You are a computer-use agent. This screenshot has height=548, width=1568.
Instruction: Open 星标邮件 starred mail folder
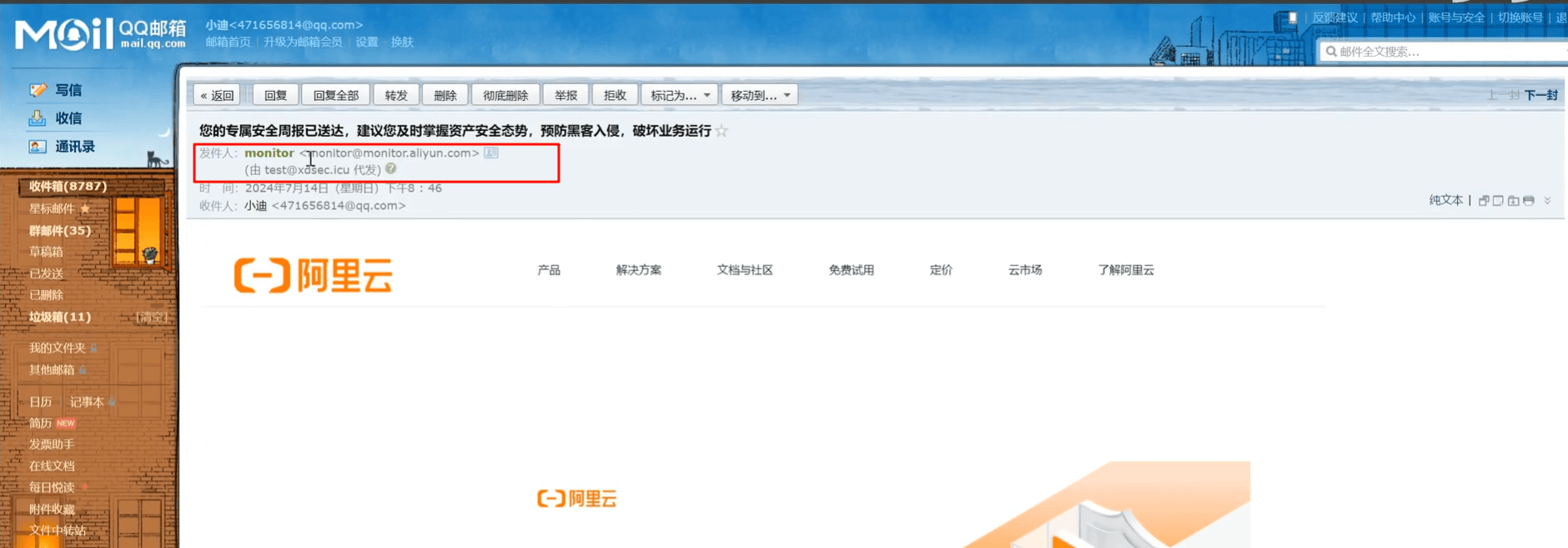coord(53,209)
